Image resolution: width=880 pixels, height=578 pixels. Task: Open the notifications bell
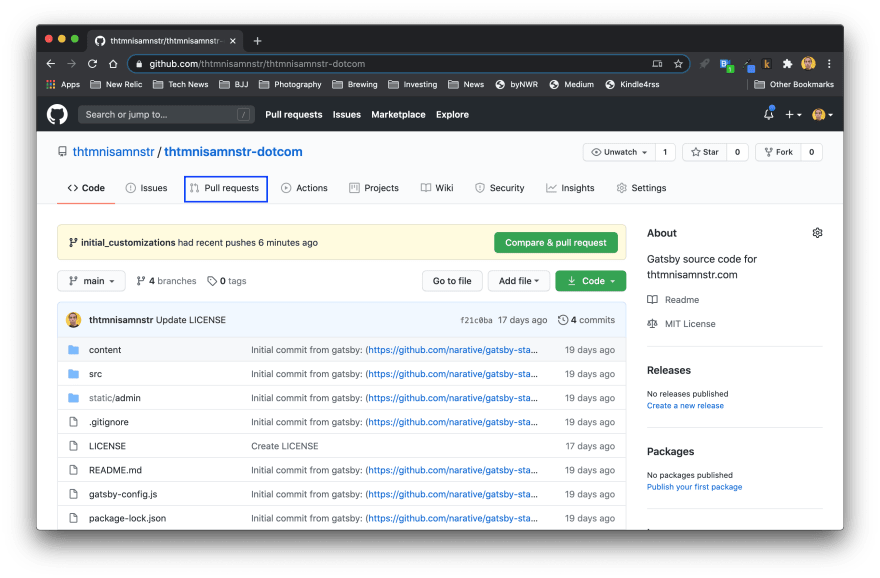[768, 114]
